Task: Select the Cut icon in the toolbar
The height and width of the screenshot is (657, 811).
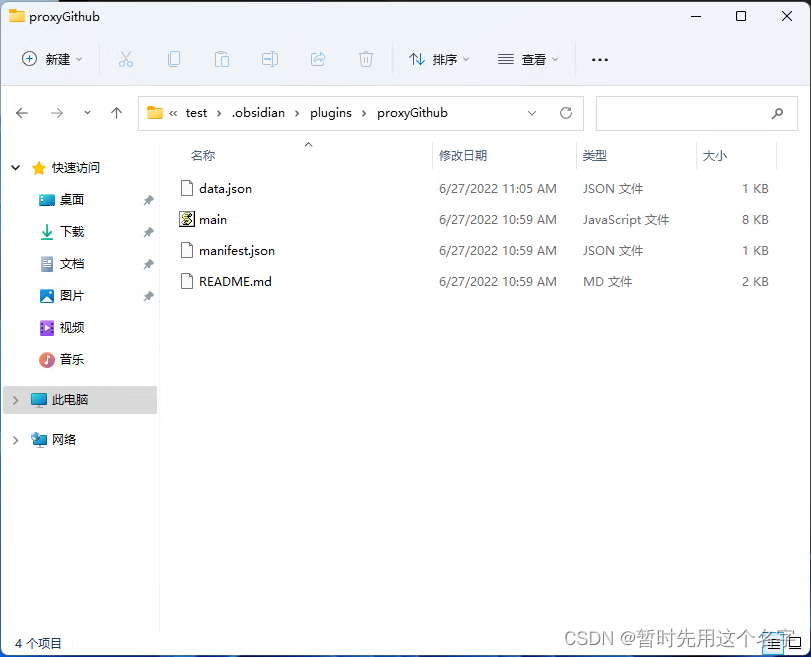Action: tap(126, 59)
